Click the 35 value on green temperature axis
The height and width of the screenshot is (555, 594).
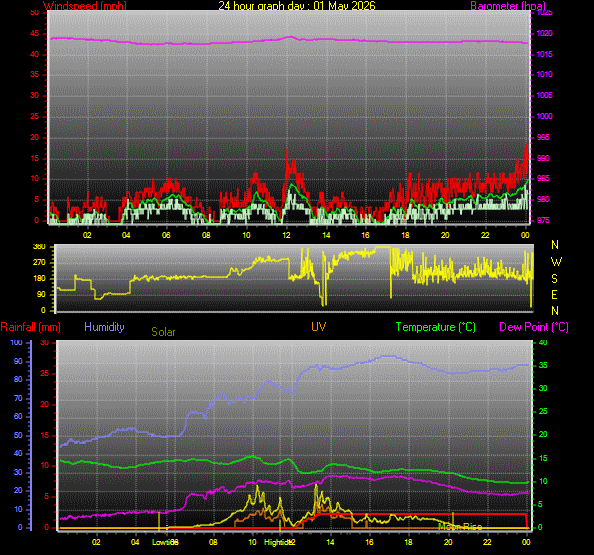pos(543,365)
